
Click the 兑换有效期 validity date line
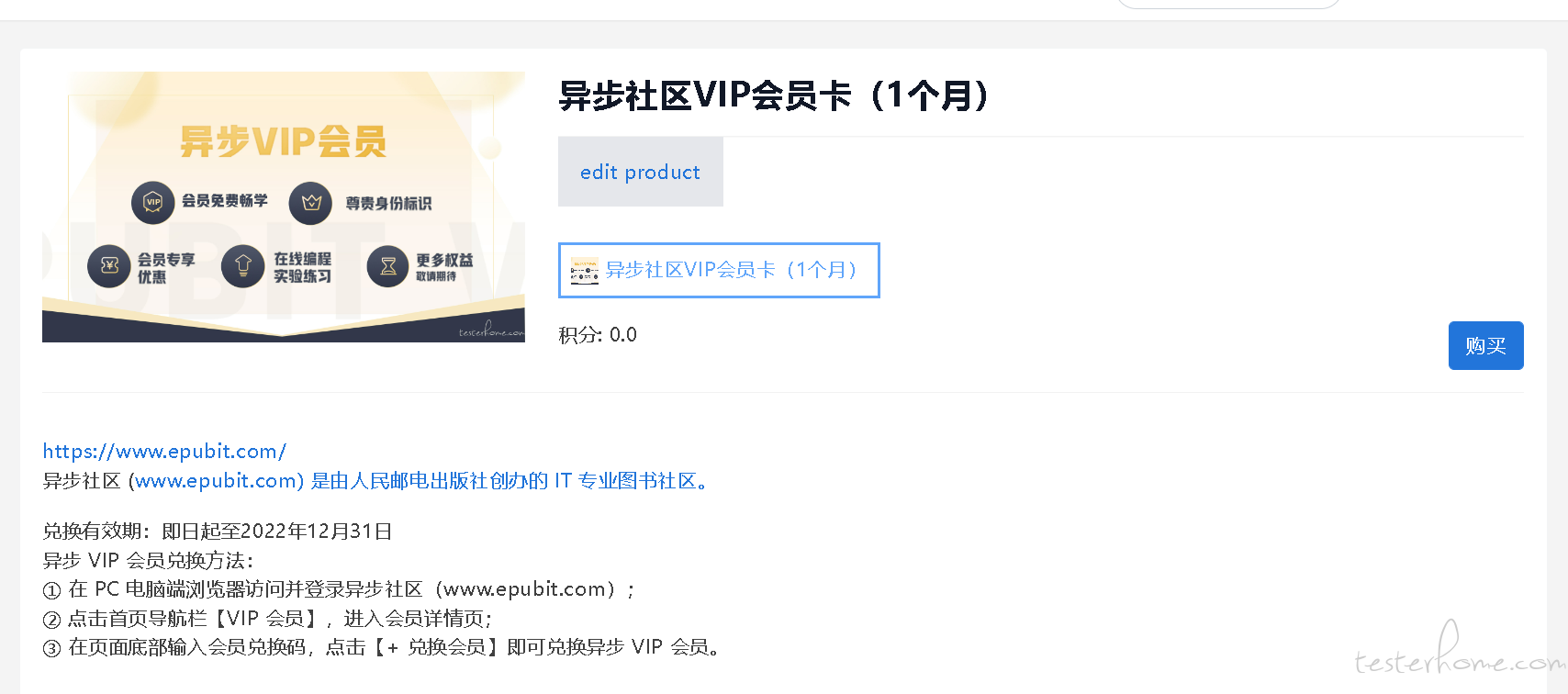[x=218, y=531]
